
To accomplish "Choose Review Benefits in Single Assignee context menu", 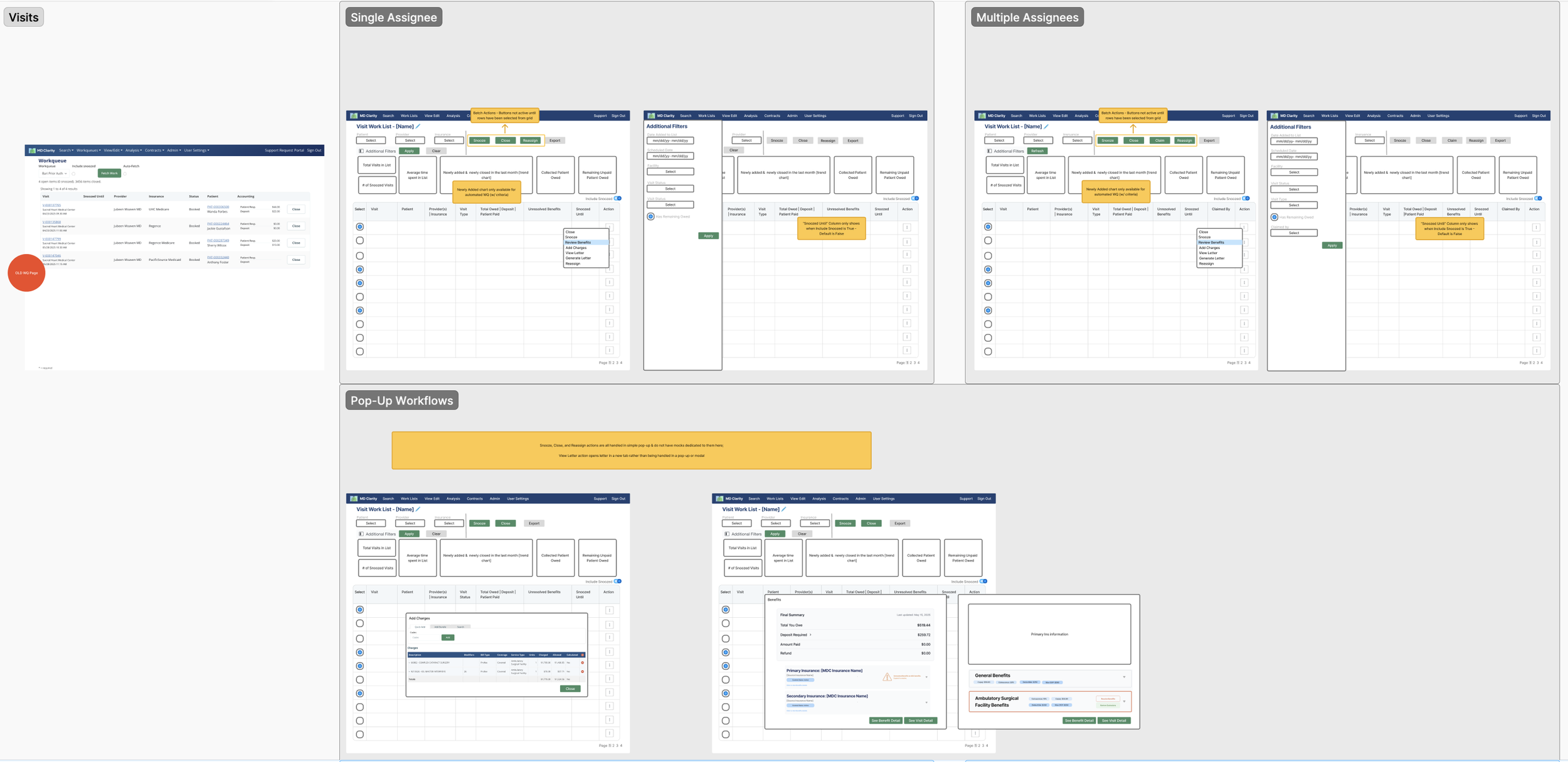I will 578,242.
